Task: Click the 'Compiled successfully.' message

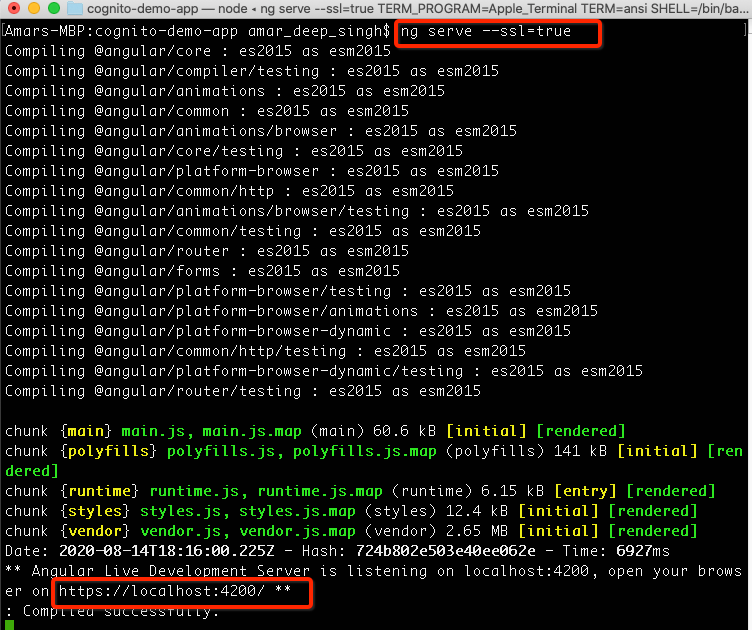Action: (x=121, y=612)
